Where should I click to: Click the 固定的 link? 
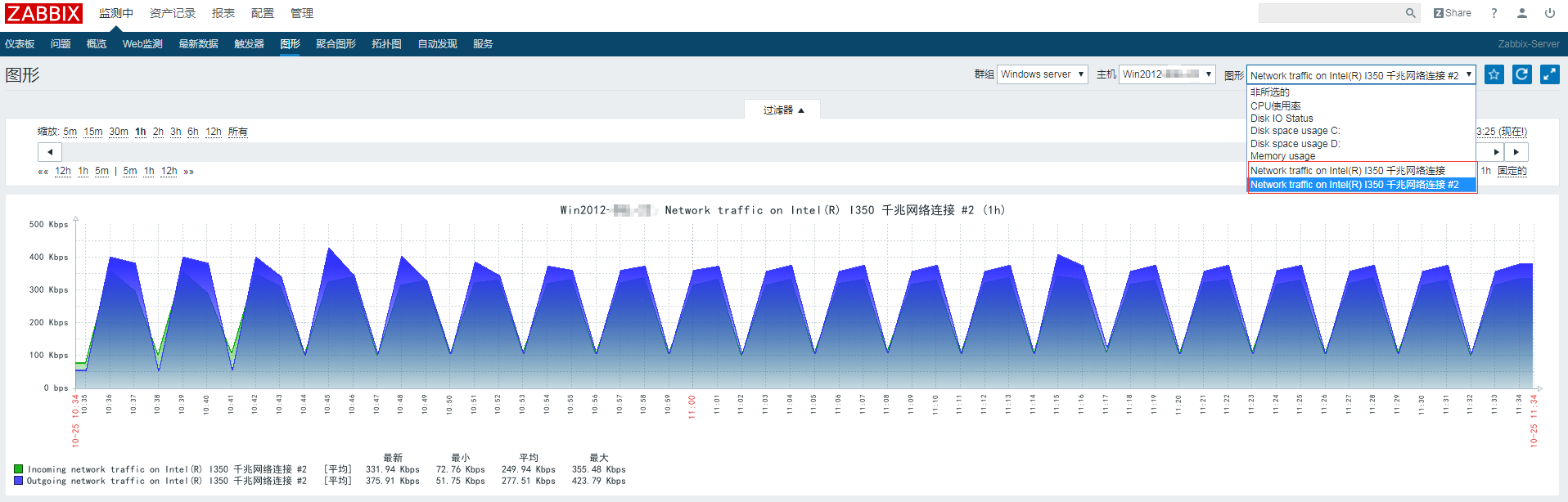coord(1512,171)
